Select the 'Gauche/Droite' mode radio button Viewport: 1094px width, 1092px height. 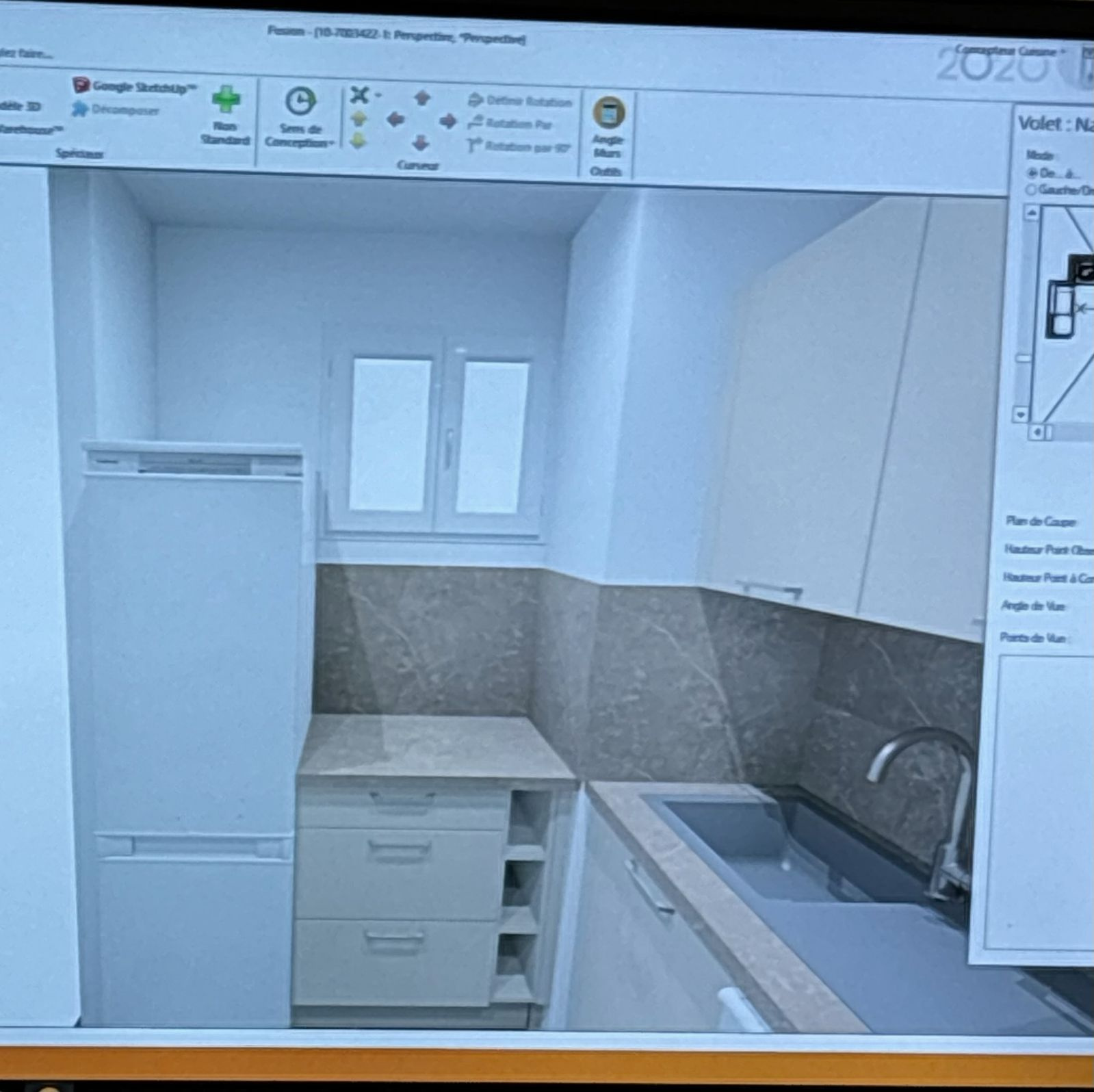click(x=1031, y=190)
